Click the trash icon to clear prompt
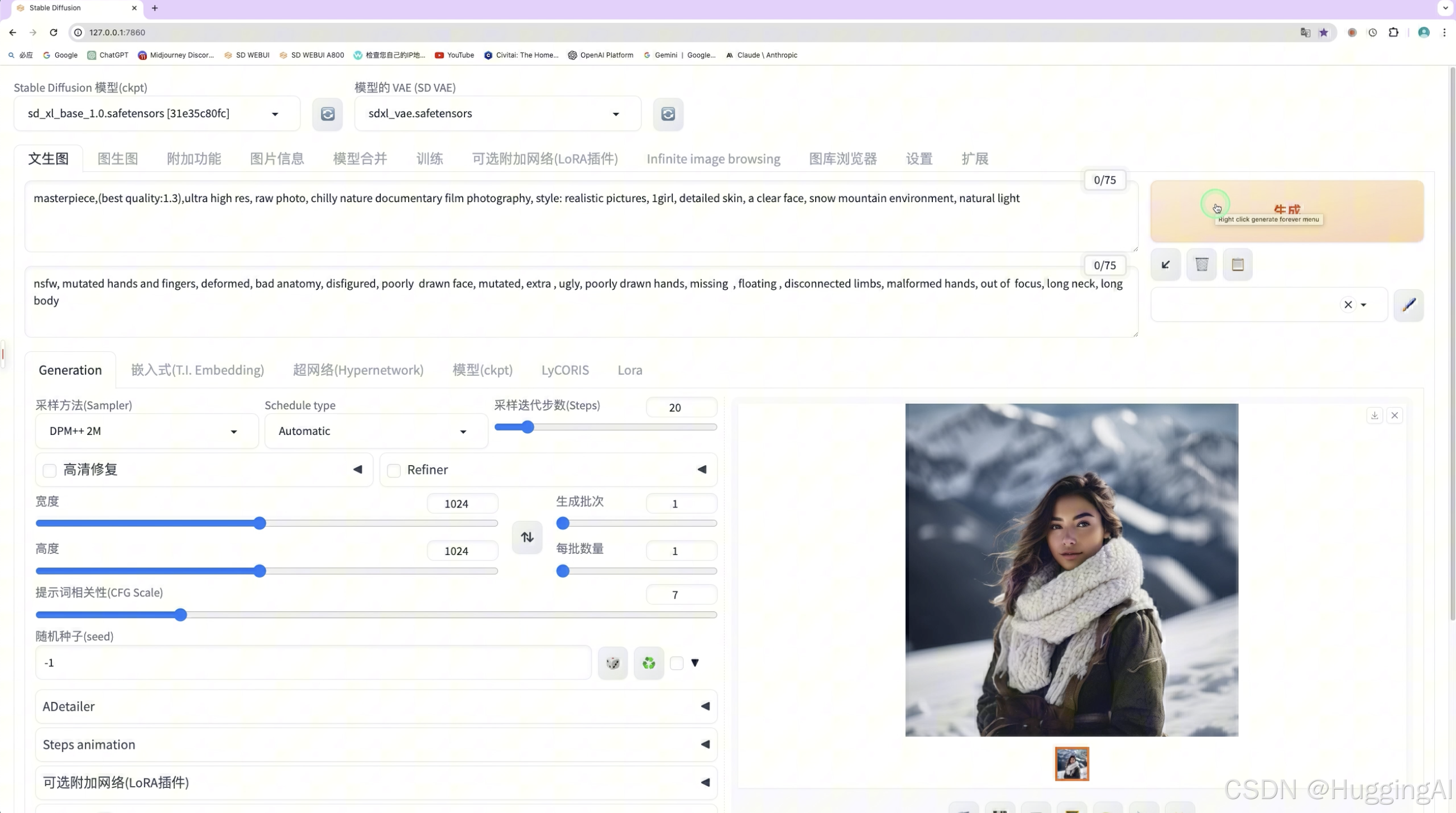 [x=1201, y=264]
